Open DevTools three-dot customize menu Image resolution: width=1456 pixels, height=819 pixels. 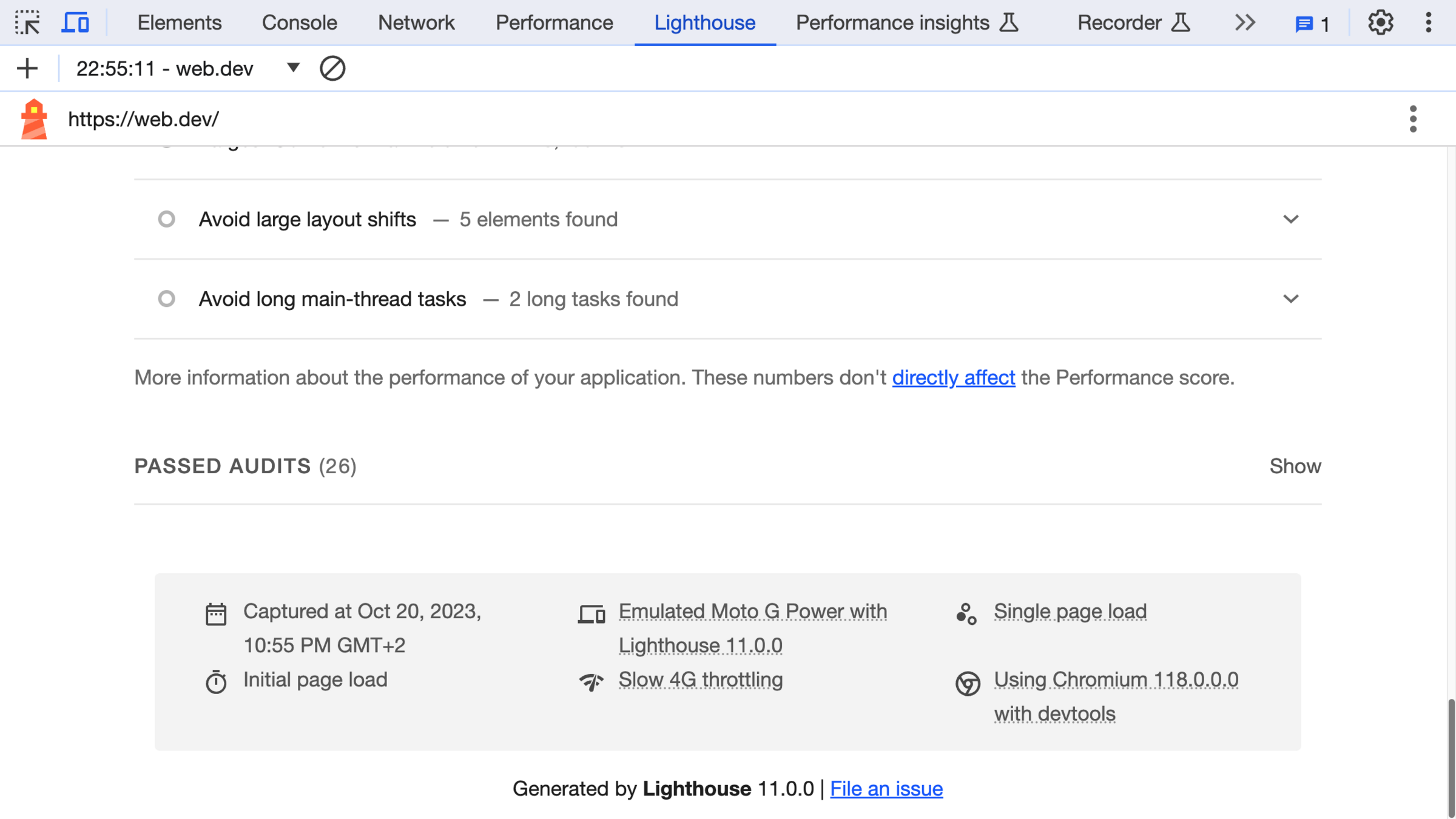pyautogui.click(x=1428, y=23)
